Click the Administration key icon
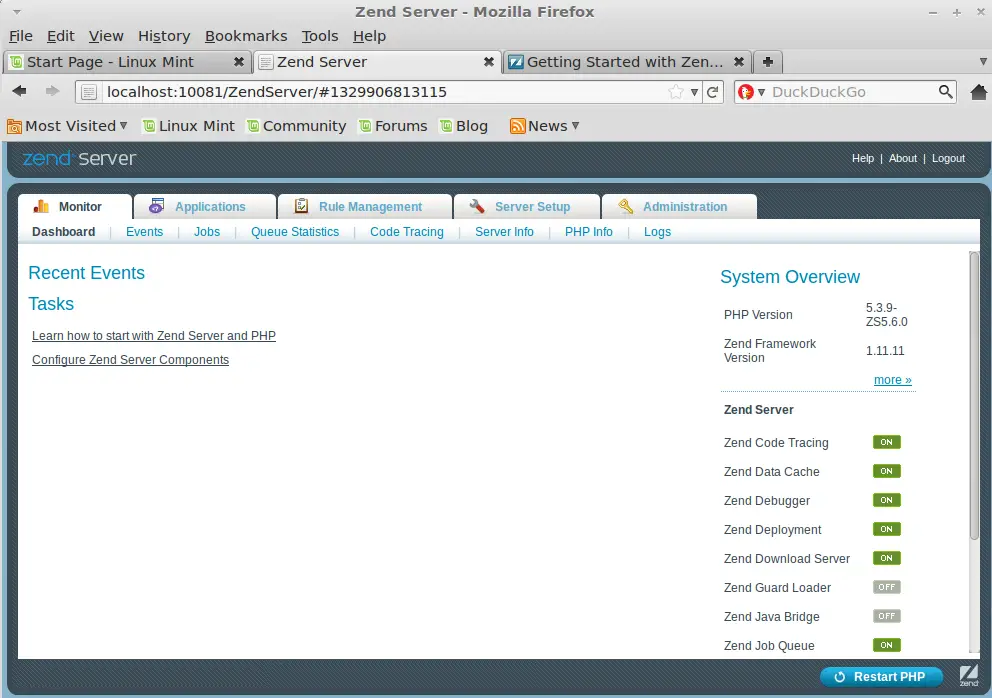The width and height of the screenshot is (992, 698). (626, 206)
